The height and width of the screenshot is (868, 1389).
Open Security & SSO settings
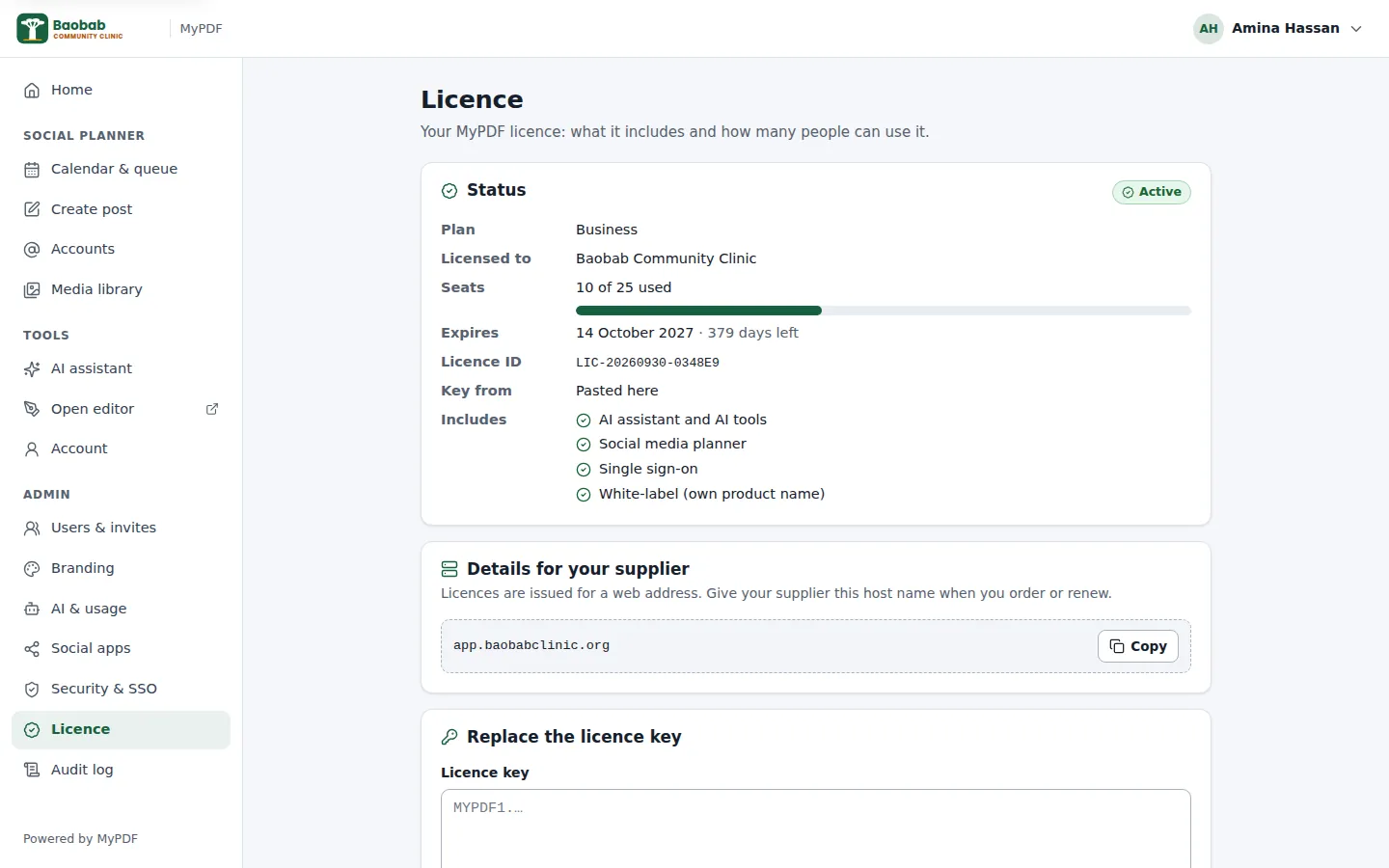(121, 689)
